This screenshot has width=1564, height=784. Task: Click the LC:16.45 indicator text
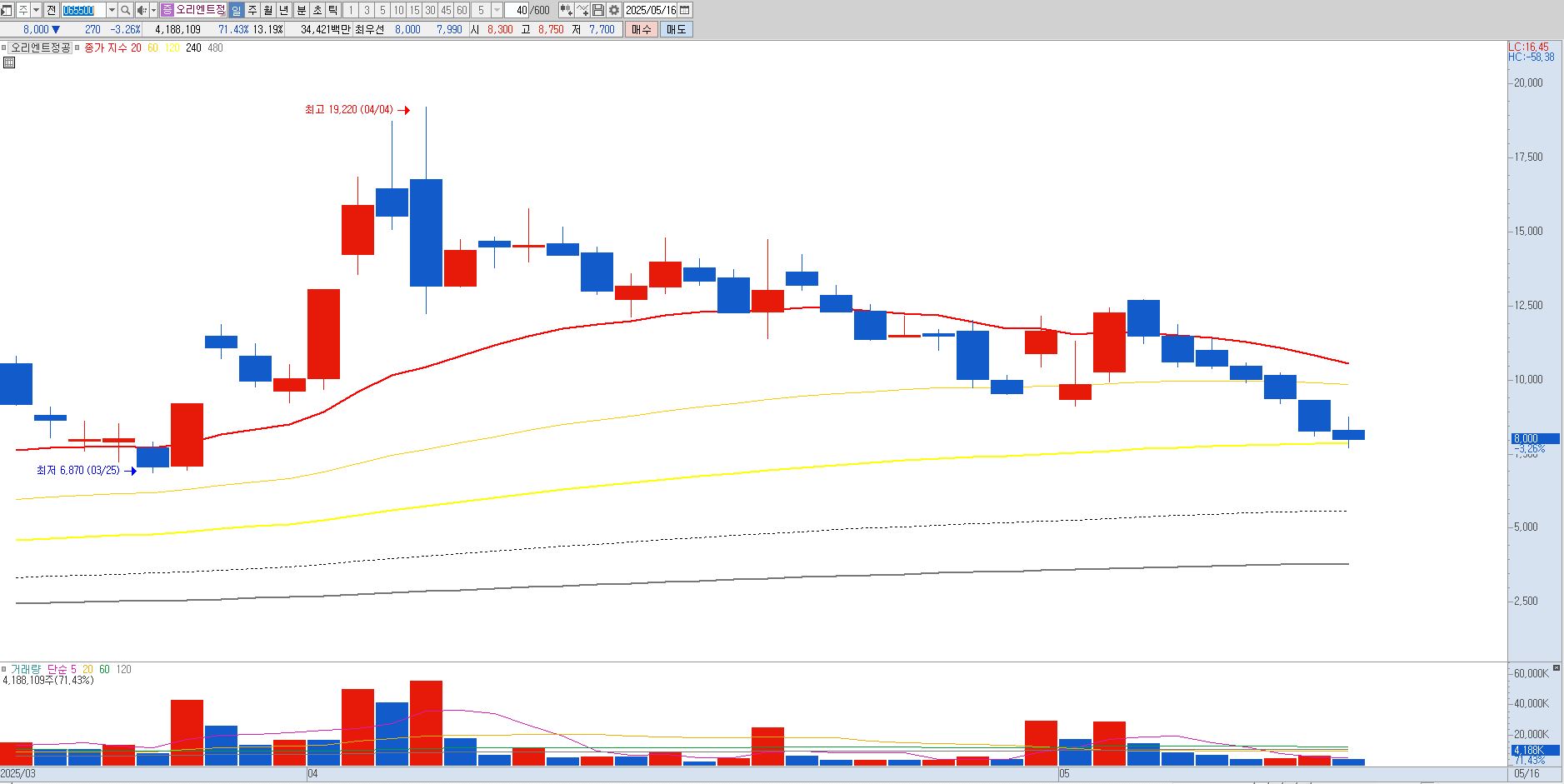[1529, 47]
